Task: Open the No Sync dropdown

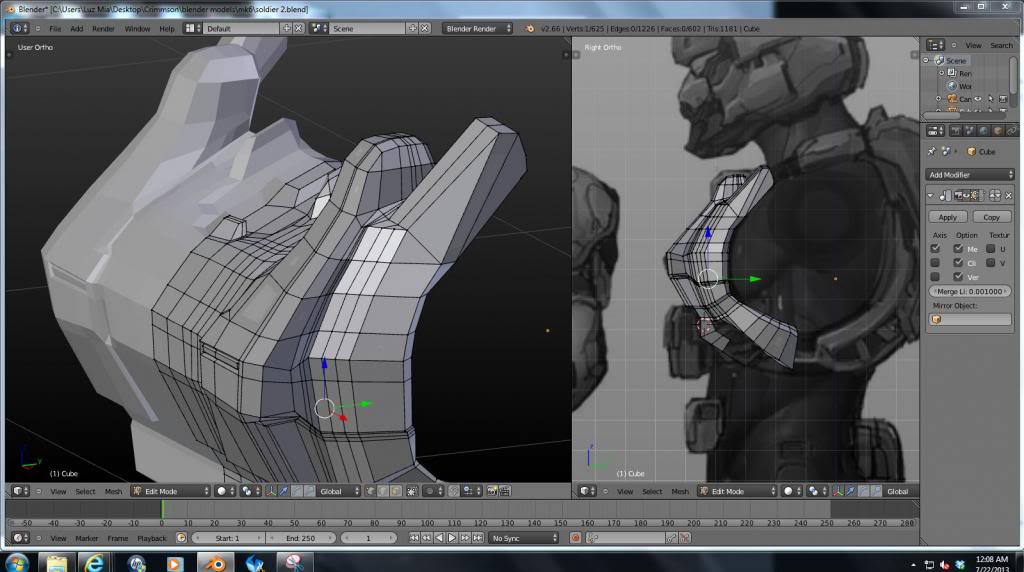Action: pos(524,538)
